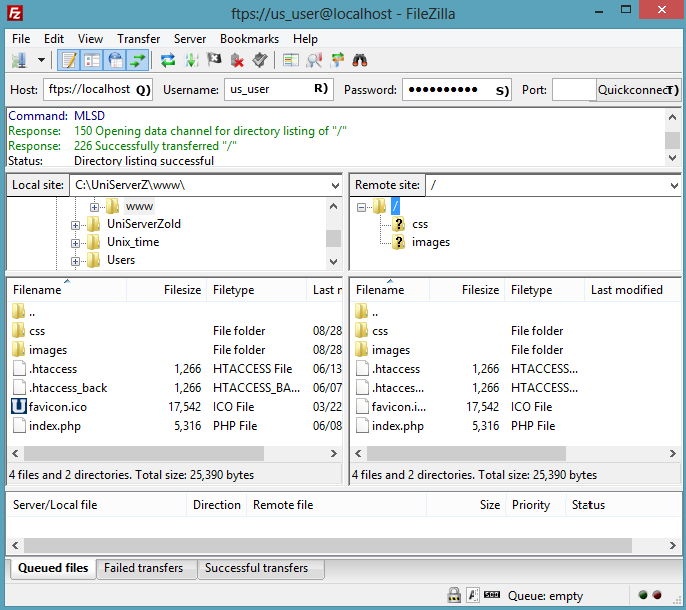Click the transfer type status icon
This screenshot has height=610, width=686.
coord(473,595)
